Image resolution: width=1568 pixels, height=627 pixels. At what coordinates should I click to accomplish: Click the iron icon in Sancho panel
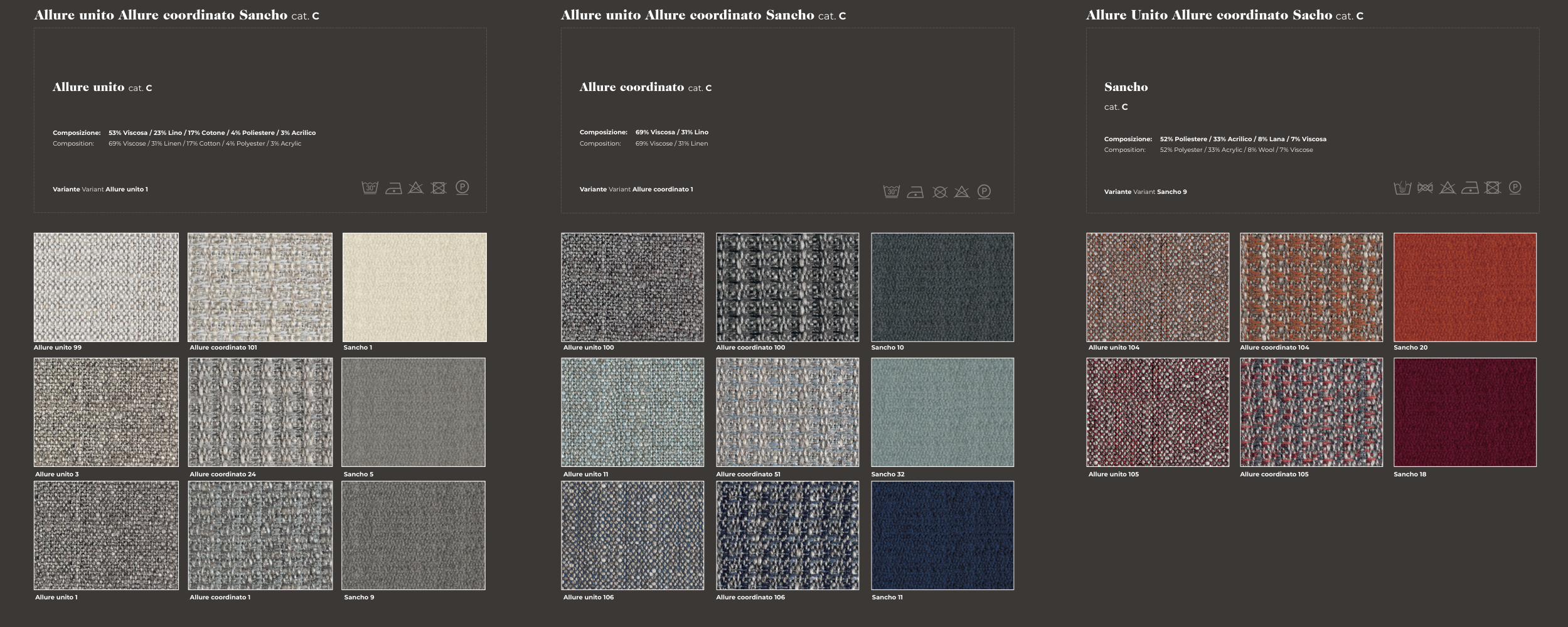coord(1470,188)
